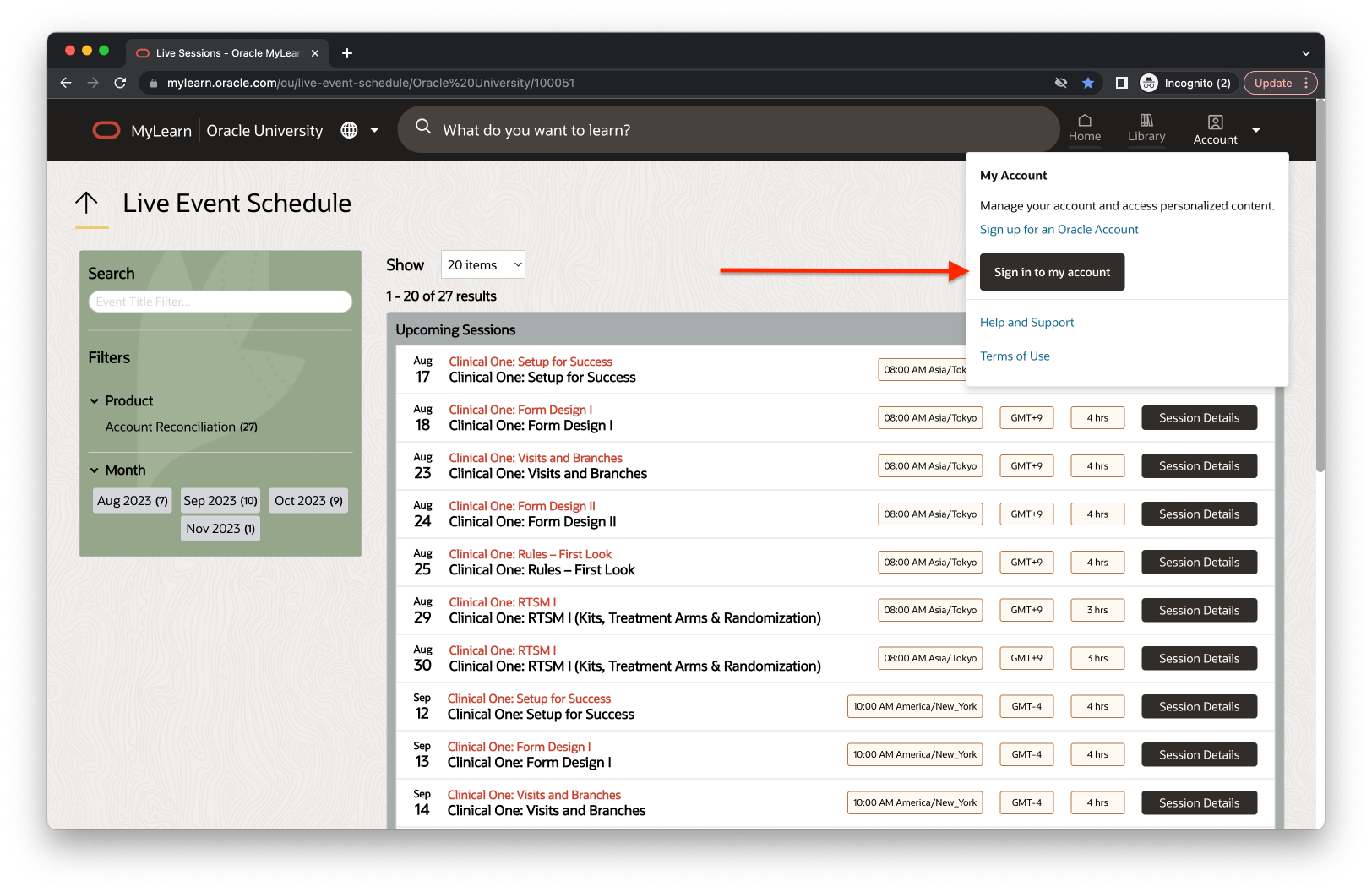Click the tracking-blocked eye icon in address bar

pyautogui.click(x=1061, y=83)
